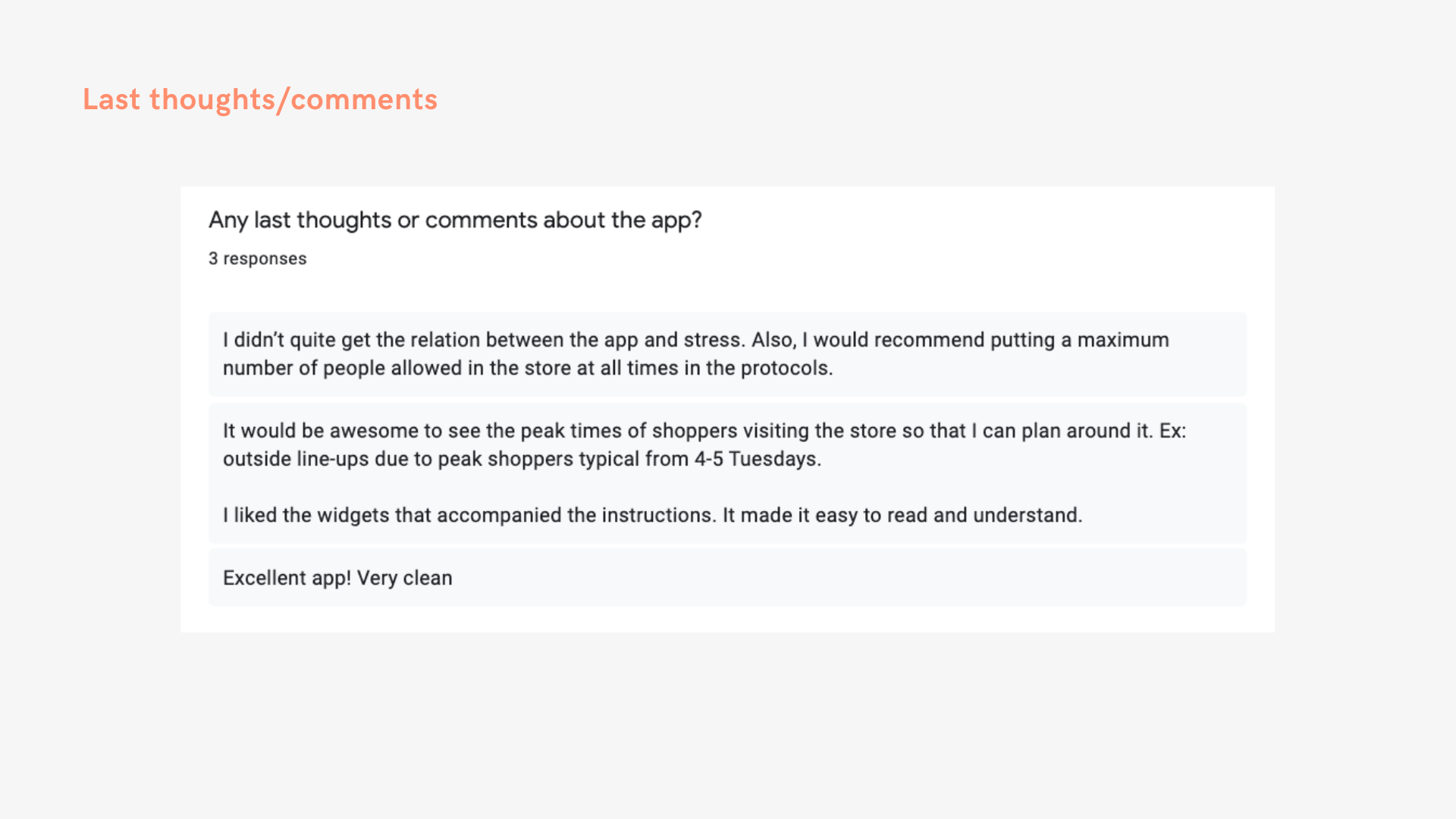
Task: Click the "3 responses" count label
Action: [257, 259]
